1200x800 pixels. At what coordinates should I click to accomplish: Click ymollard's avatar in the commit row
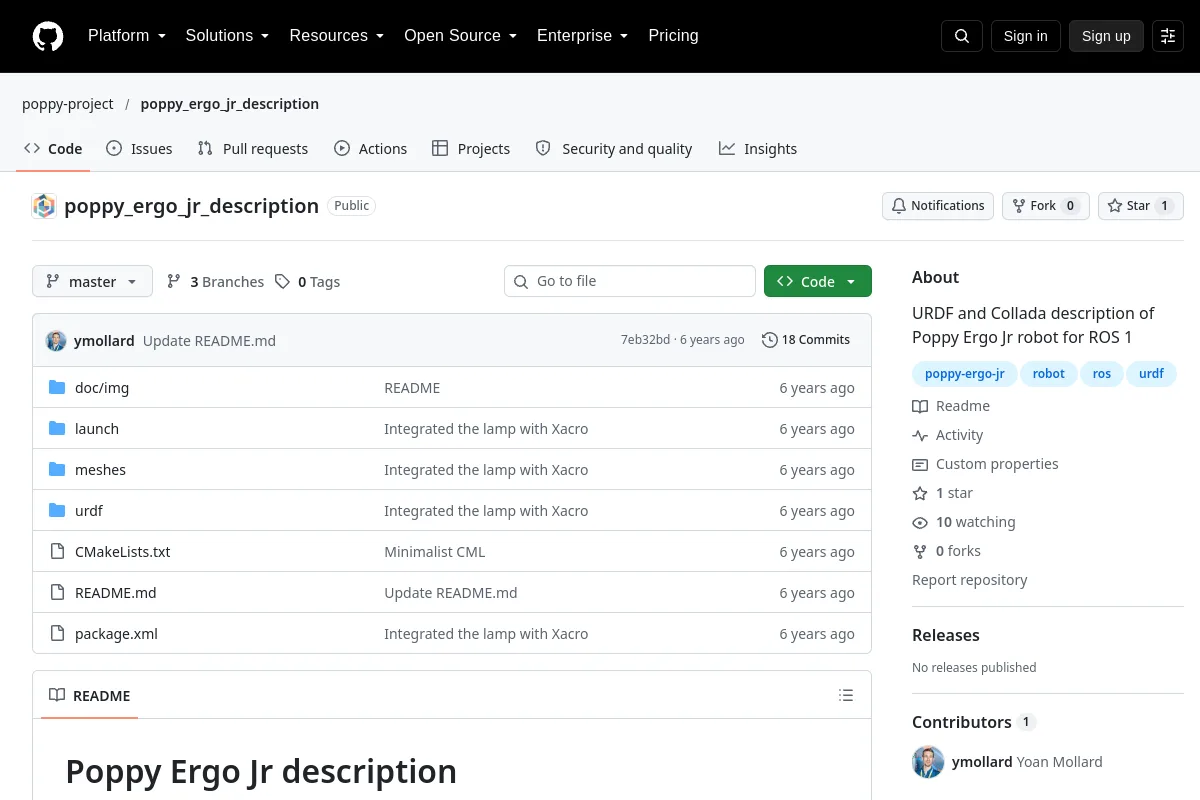coord(56,340)
